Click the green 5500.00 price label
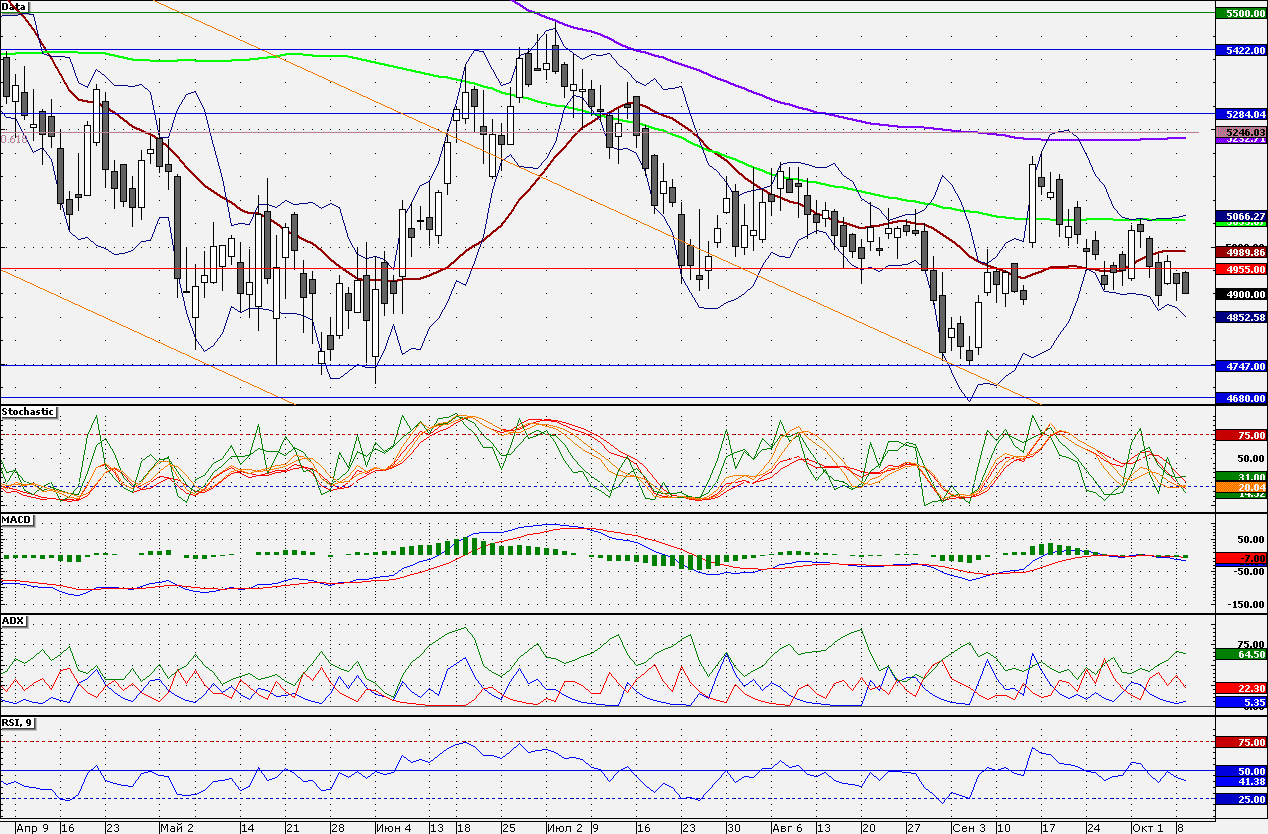The image size is (1268, 834). (x=1240, y=14)
